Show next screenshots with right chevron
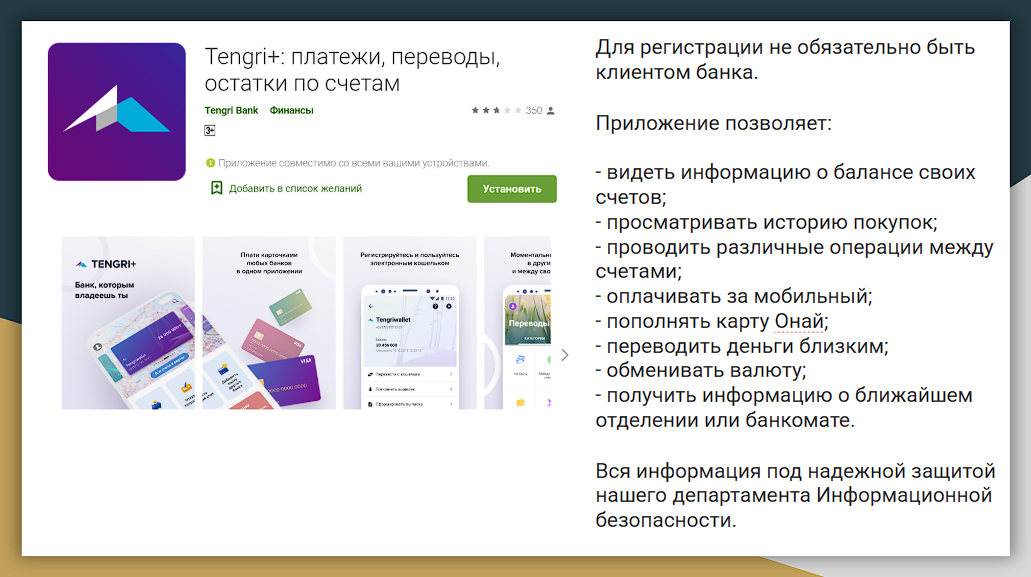This screenshot has height=577, width=1031. (565, 355)
